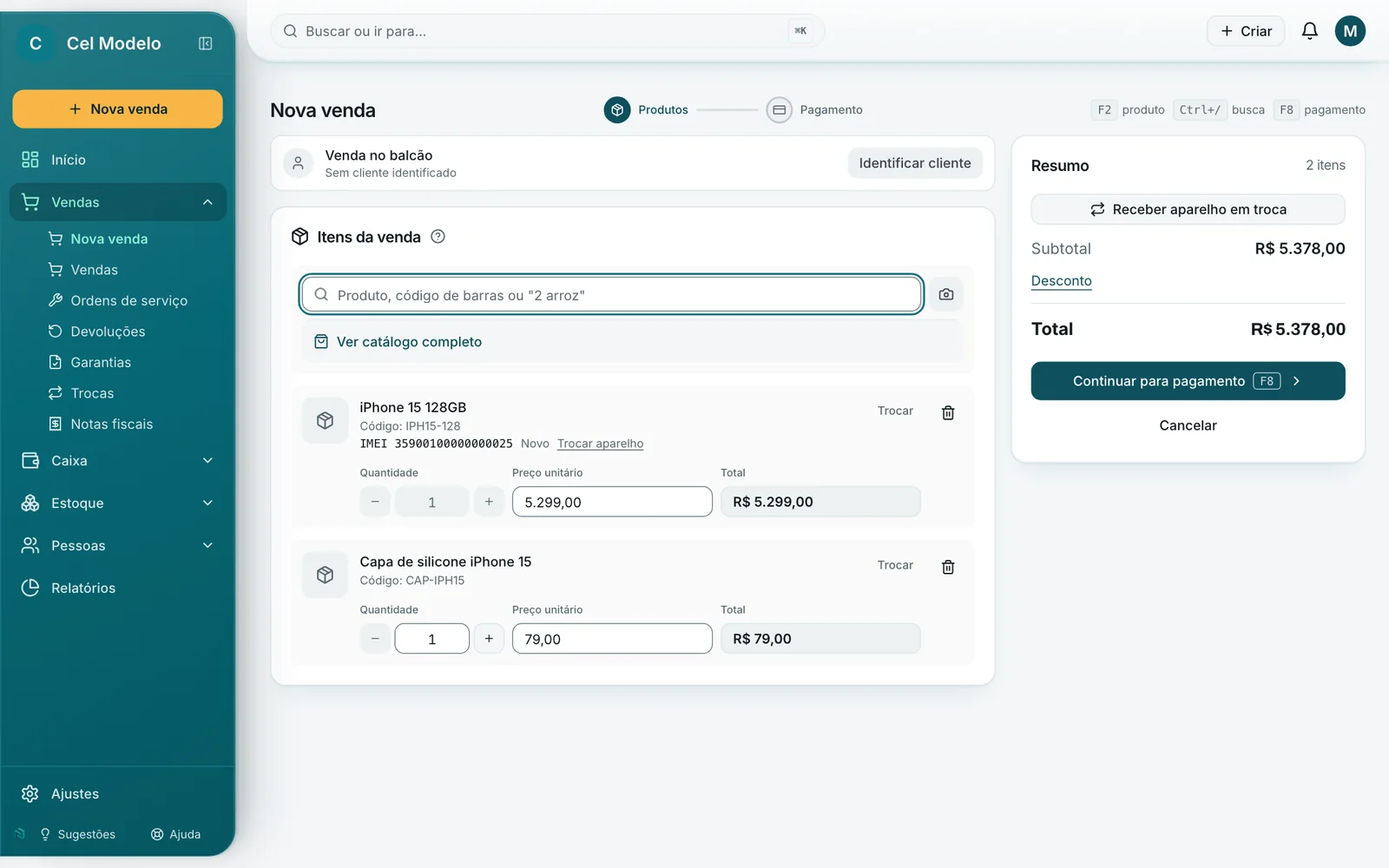Open user avatar M menu

click(x=1350, y=31)
